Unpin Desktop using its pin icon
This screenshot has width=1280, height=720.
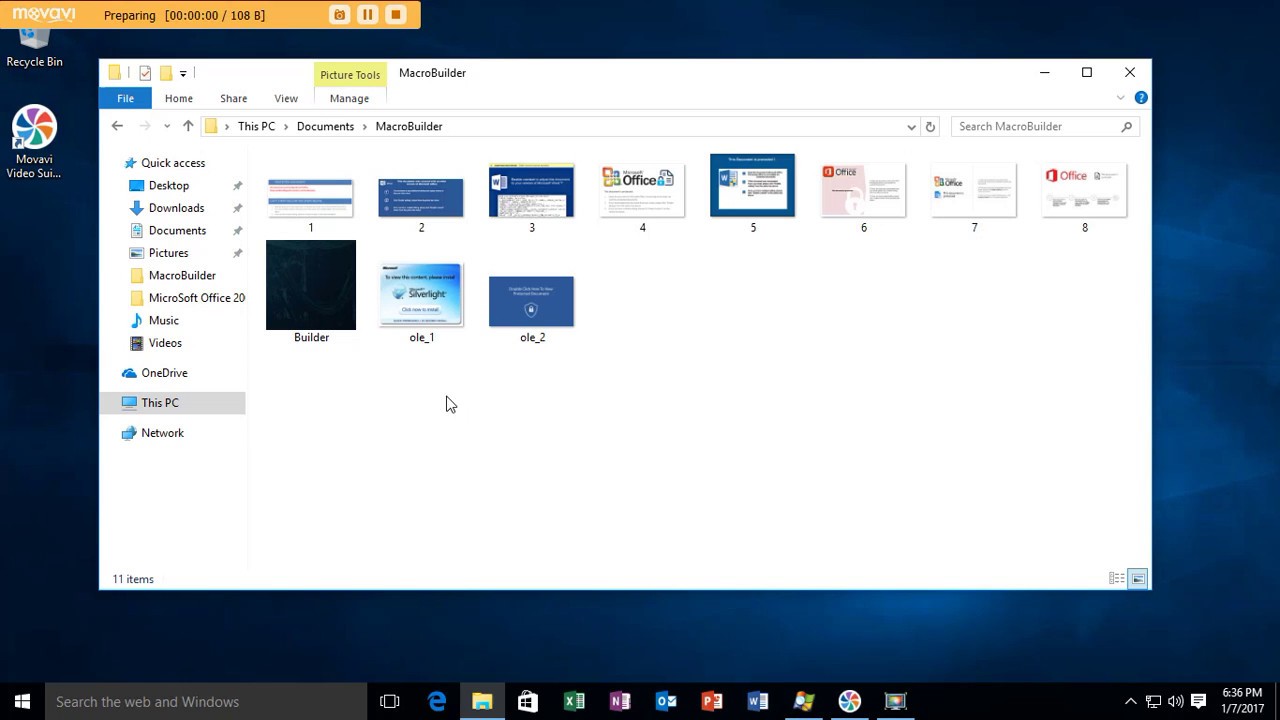(x=237, y=186)
